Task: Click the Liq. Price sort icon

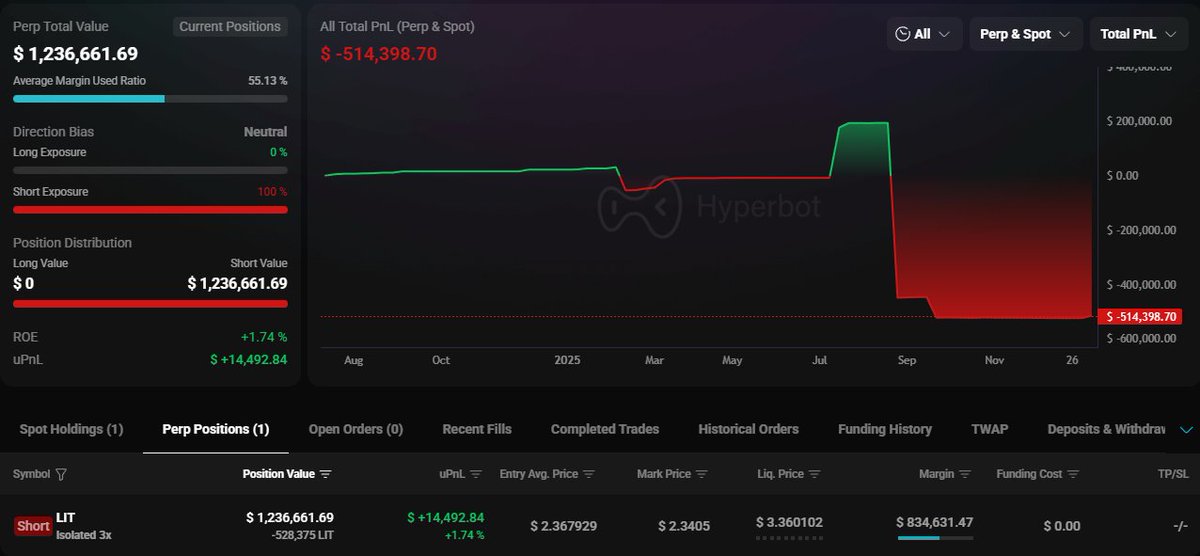Action: point(815,474)
